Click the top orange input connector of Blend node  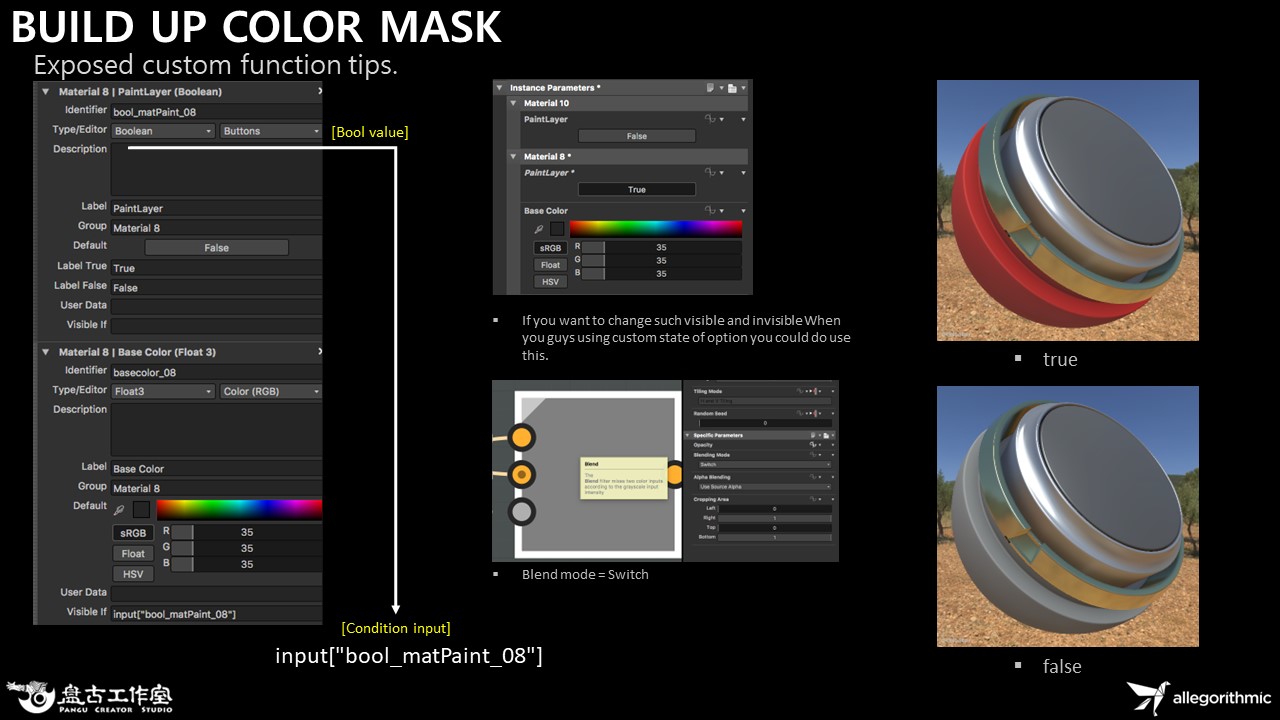pyautogui.click(x=521, y=437)
